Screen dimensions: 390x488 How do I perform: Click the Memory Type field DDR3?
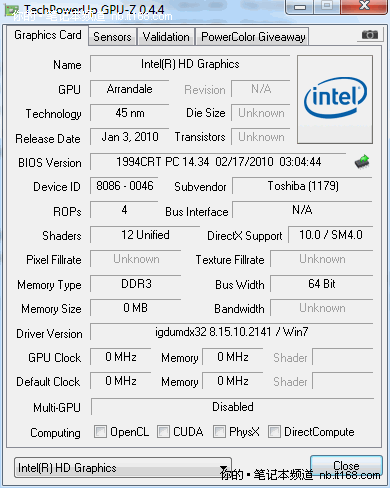(x=136, y=284)
